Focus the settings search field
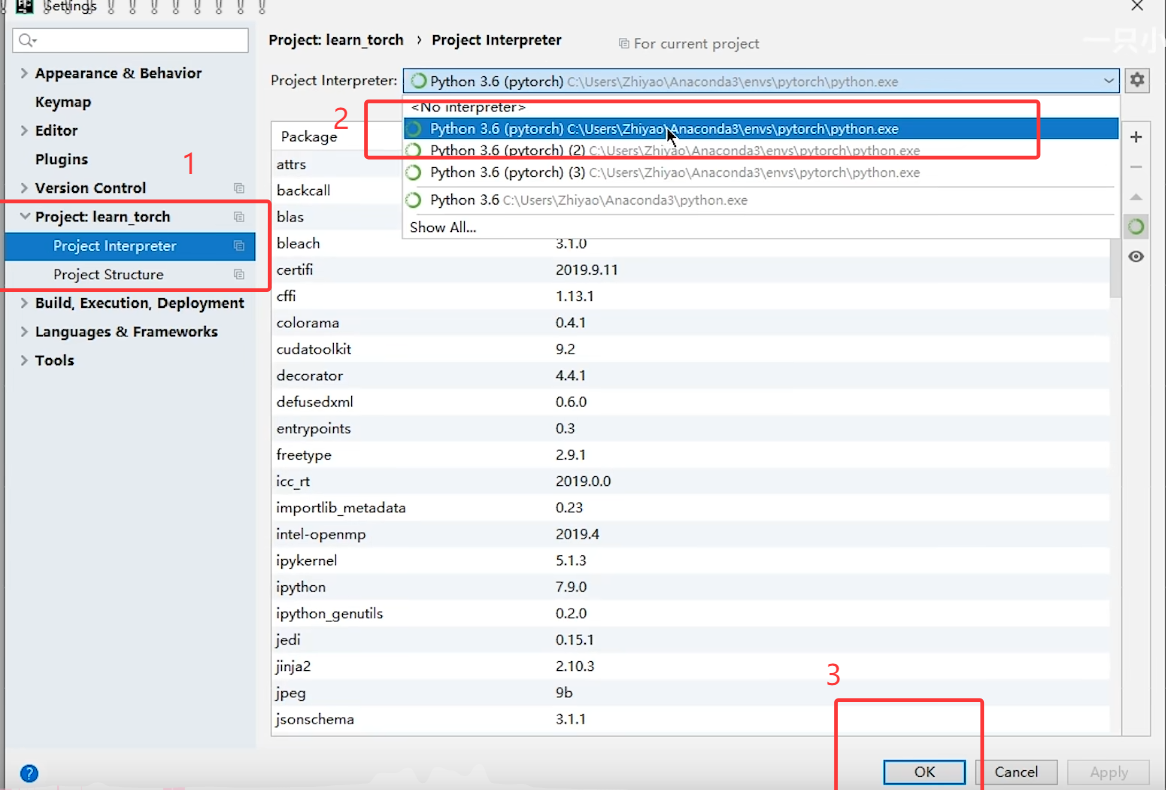This screenshot has height=790, width=1166. 130,40
